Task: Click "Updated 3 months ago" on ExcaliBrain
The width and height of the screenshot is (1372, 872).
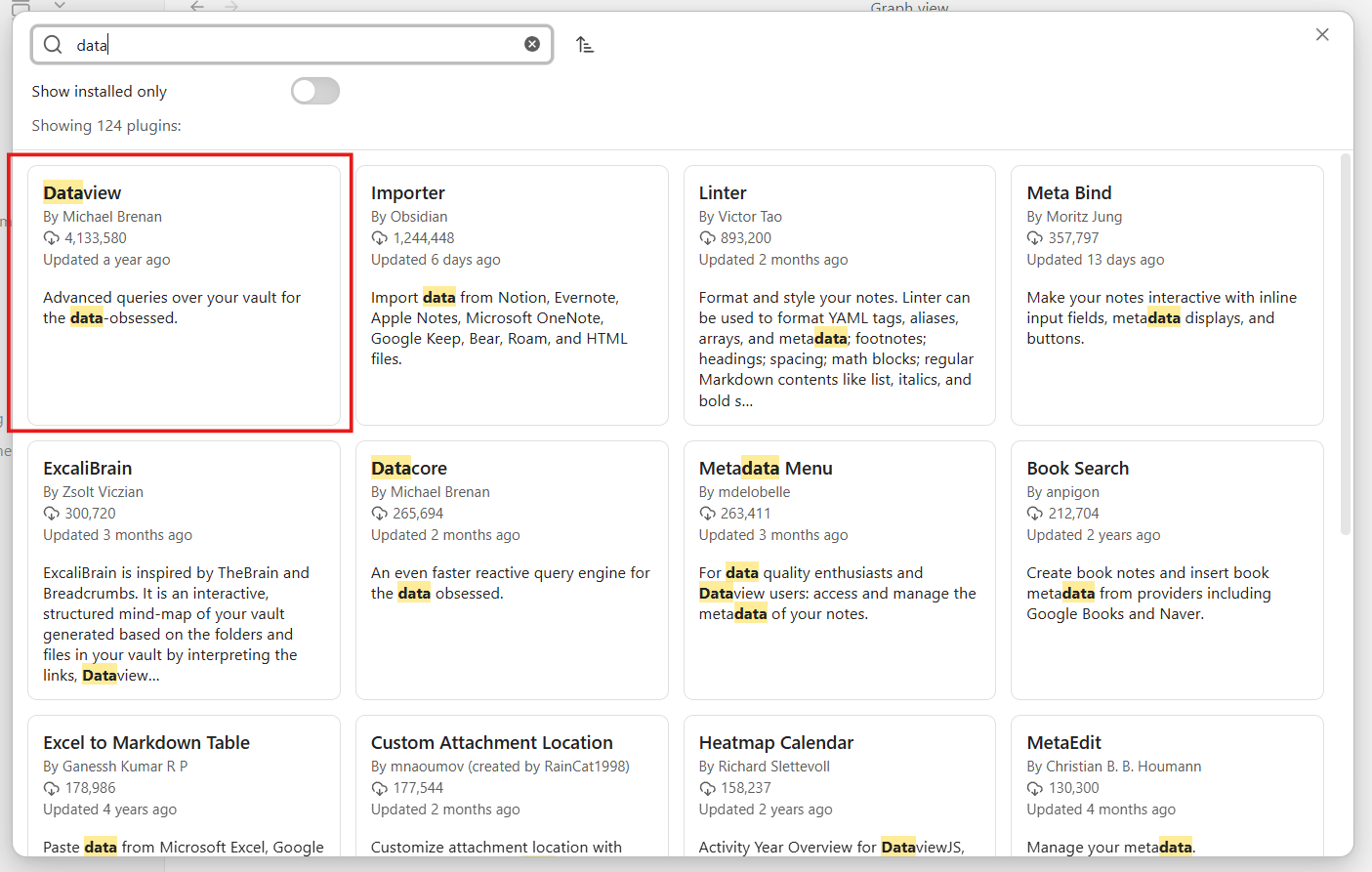Action: click(117, 535)
